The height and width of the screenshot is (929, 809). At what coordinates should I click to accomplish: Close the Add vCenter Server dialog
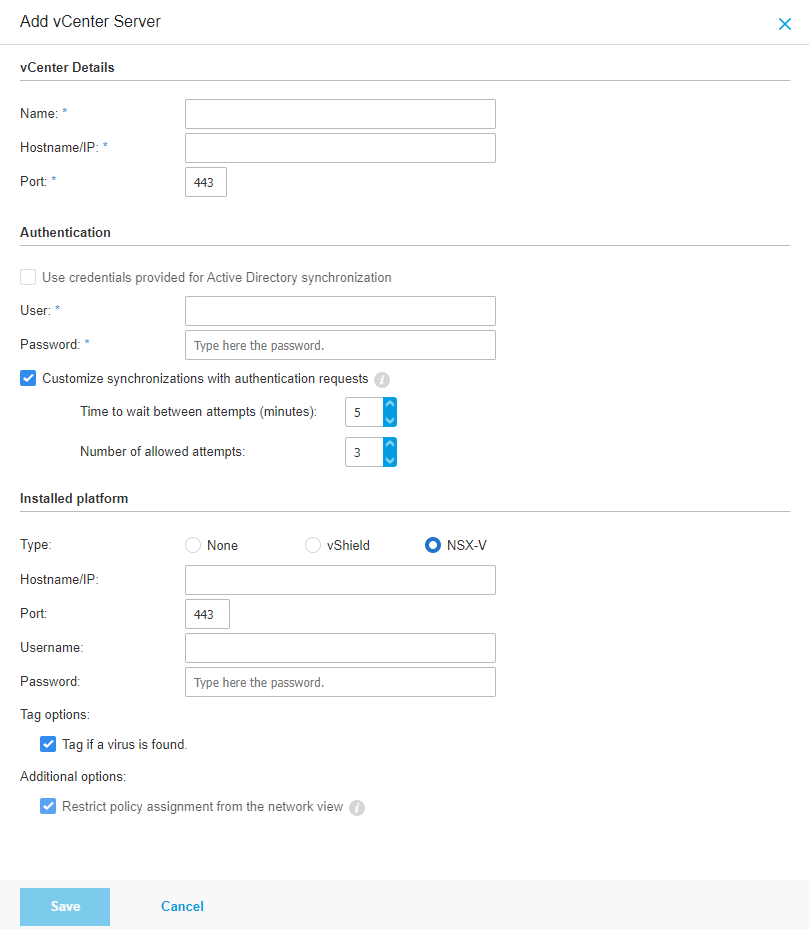coord(785,24)
